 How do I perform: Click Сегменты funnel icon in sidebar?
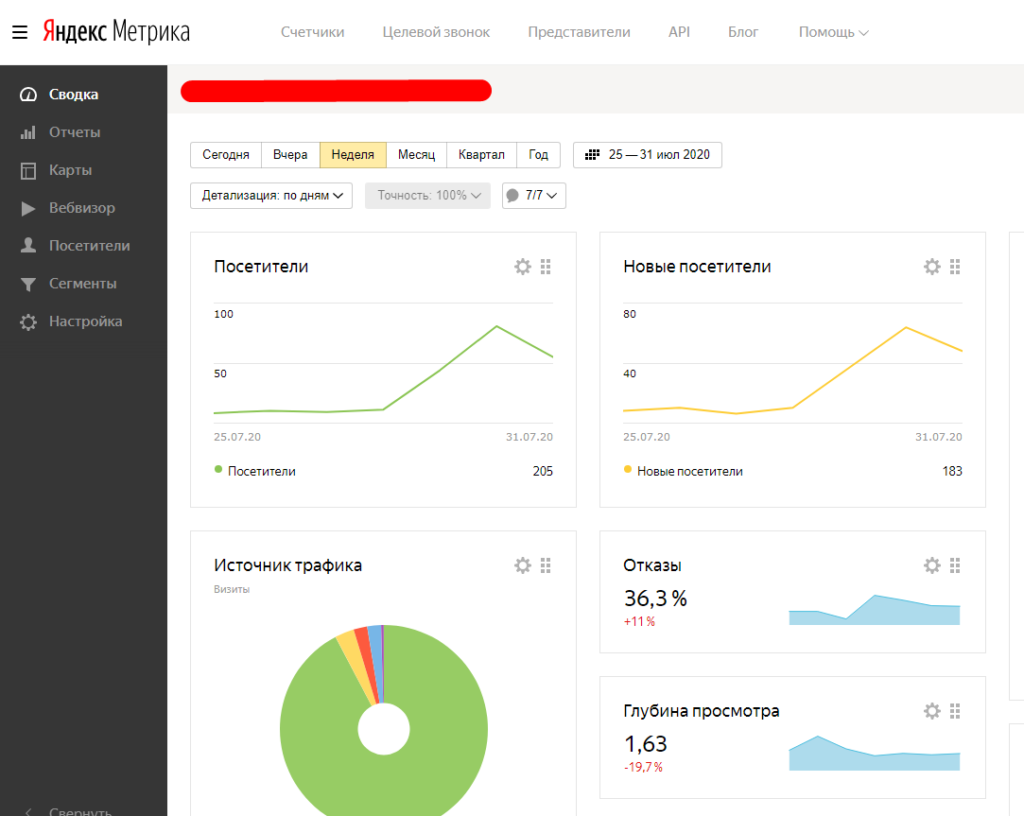tap(28, 284)
